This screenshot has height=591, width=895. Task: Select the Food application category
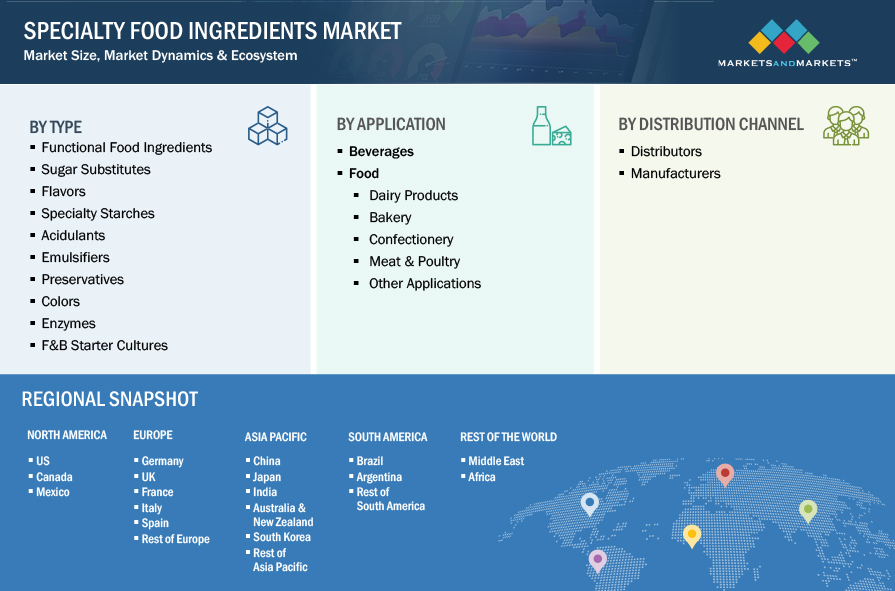(x=364, y=174)
